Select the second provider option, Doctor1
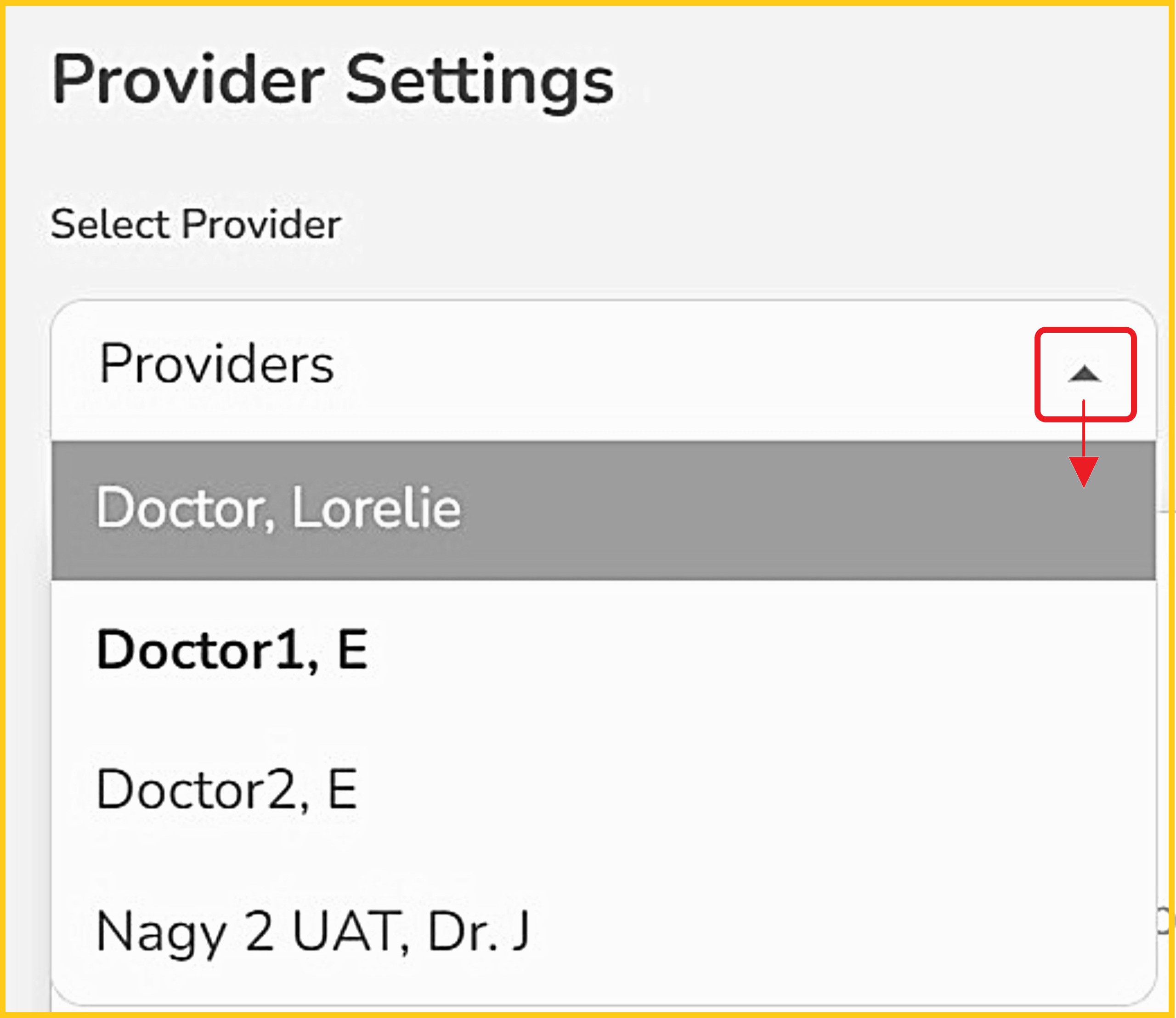 [x=232, y=649]
